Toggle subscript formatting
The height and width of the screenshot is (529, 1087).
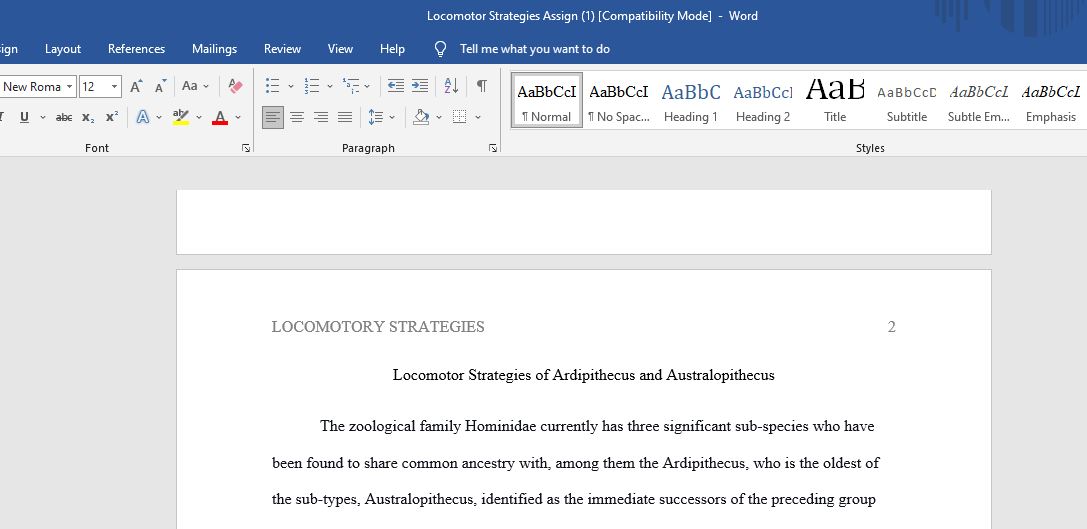coord(88,117)
